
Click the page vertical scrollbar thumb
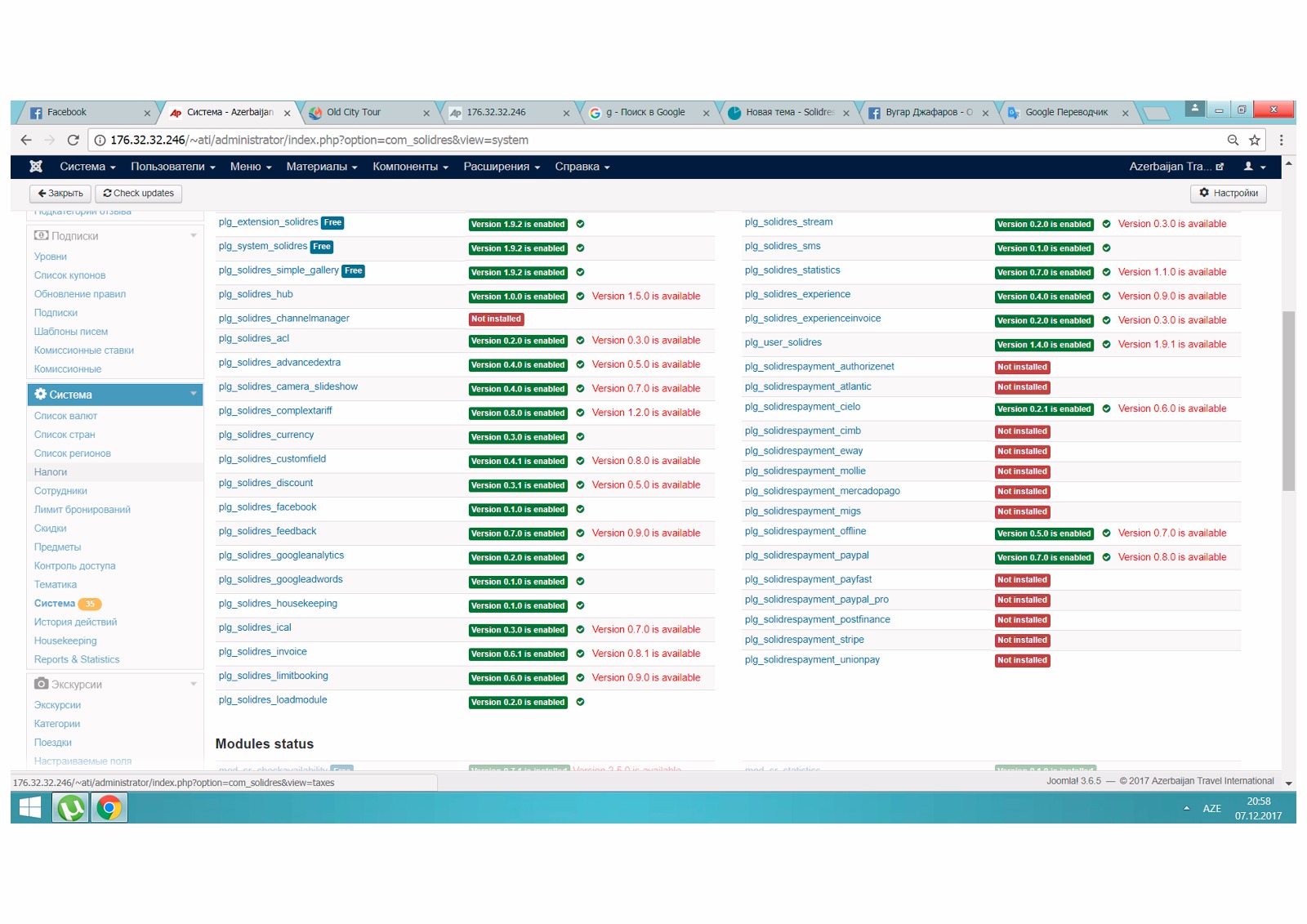point(1288,400)
